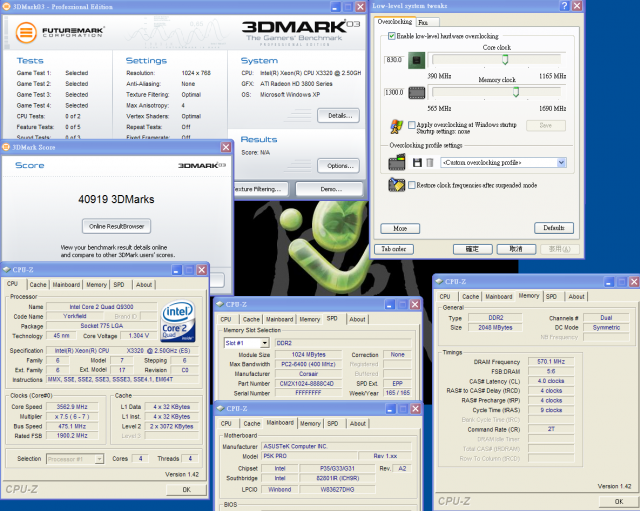The height and width of the screenshot is (511, 640).
Task: Open Mainboard tab in CPU-Z CPU window
Action: pos(66,284)
